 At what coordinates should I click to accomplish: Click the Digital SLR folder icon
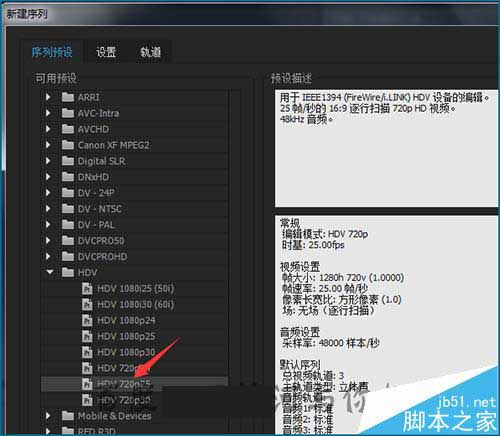[68, 161]
